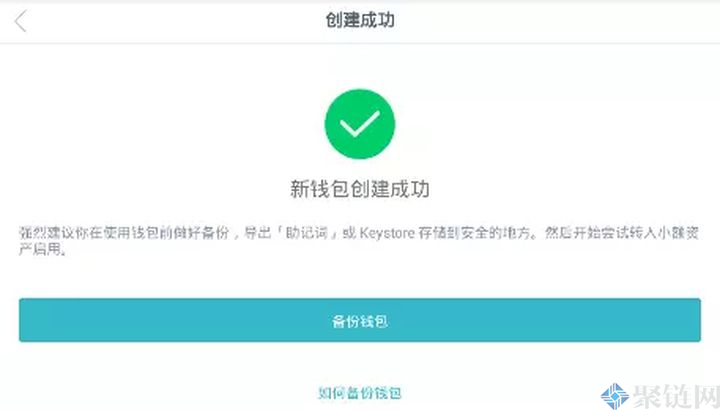The image size is (720, 410).
Task: Click the 聚链网 watermark text
Action: (x=676, y=397)
